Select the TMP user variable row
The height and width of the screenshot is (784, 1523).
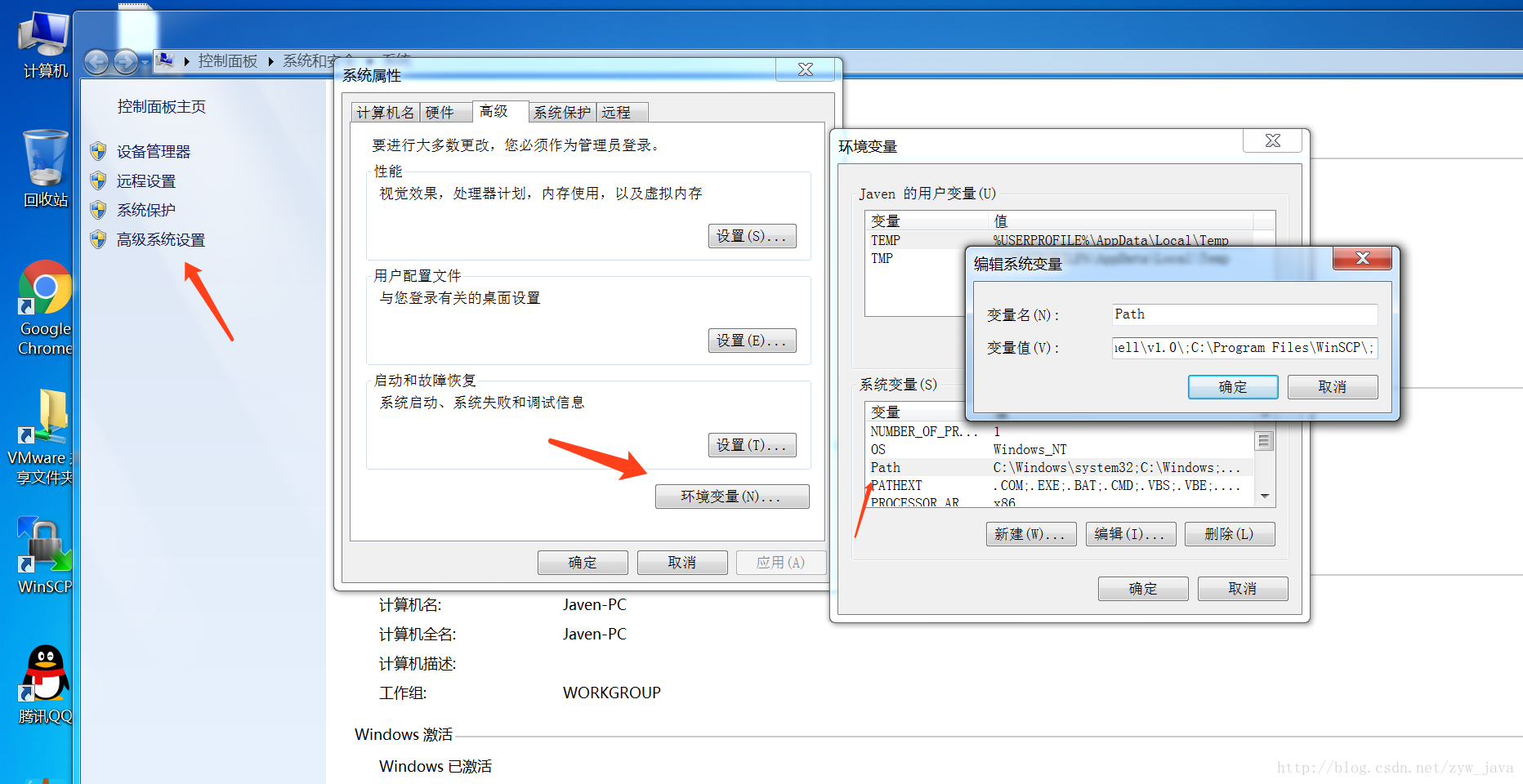coord(915,258)
